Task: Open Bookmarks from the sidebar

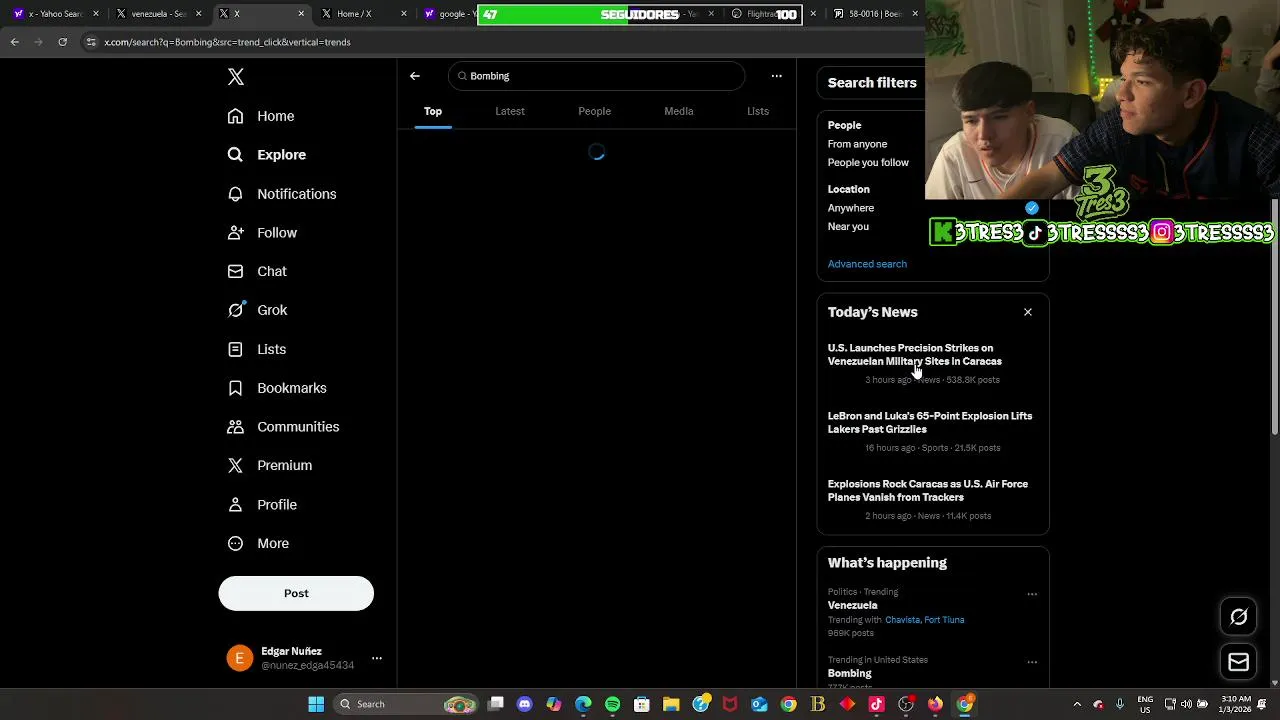Action: [277, 388]
